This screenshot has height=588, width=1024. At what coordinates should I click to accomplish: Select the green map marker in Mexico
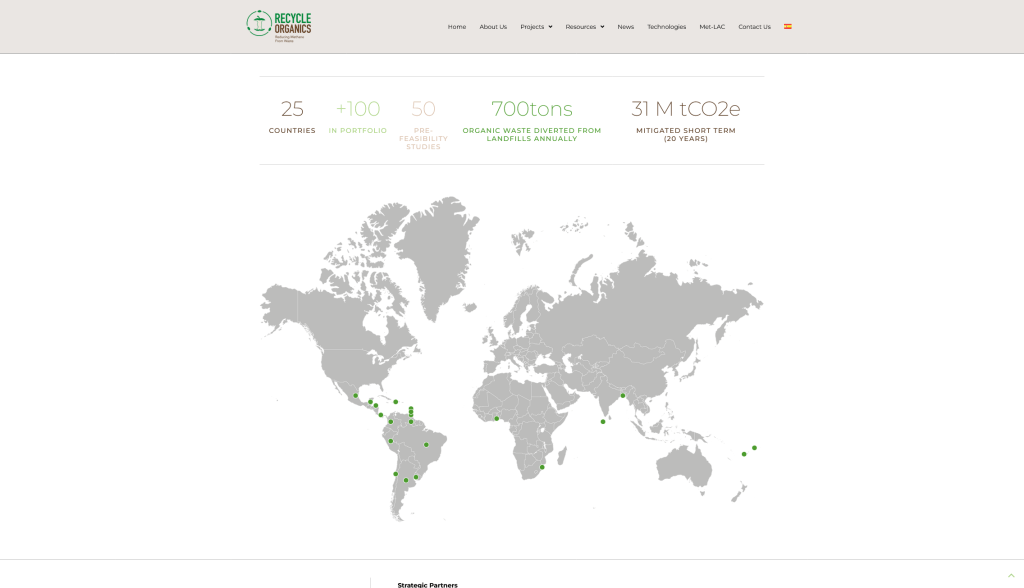click(x=355, y=395)
